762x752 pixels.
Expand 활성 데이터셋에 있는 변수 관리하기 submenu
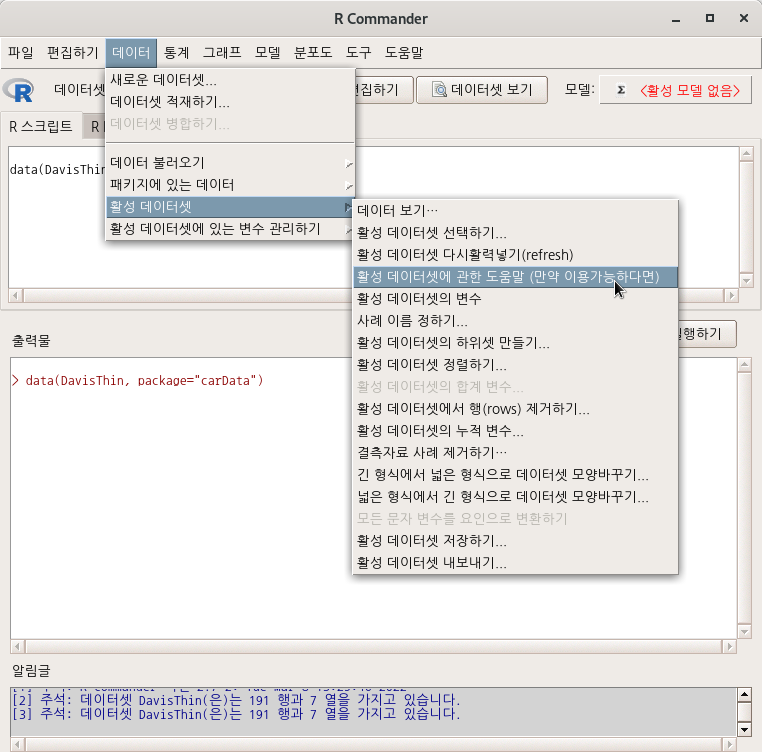[230, 228]
